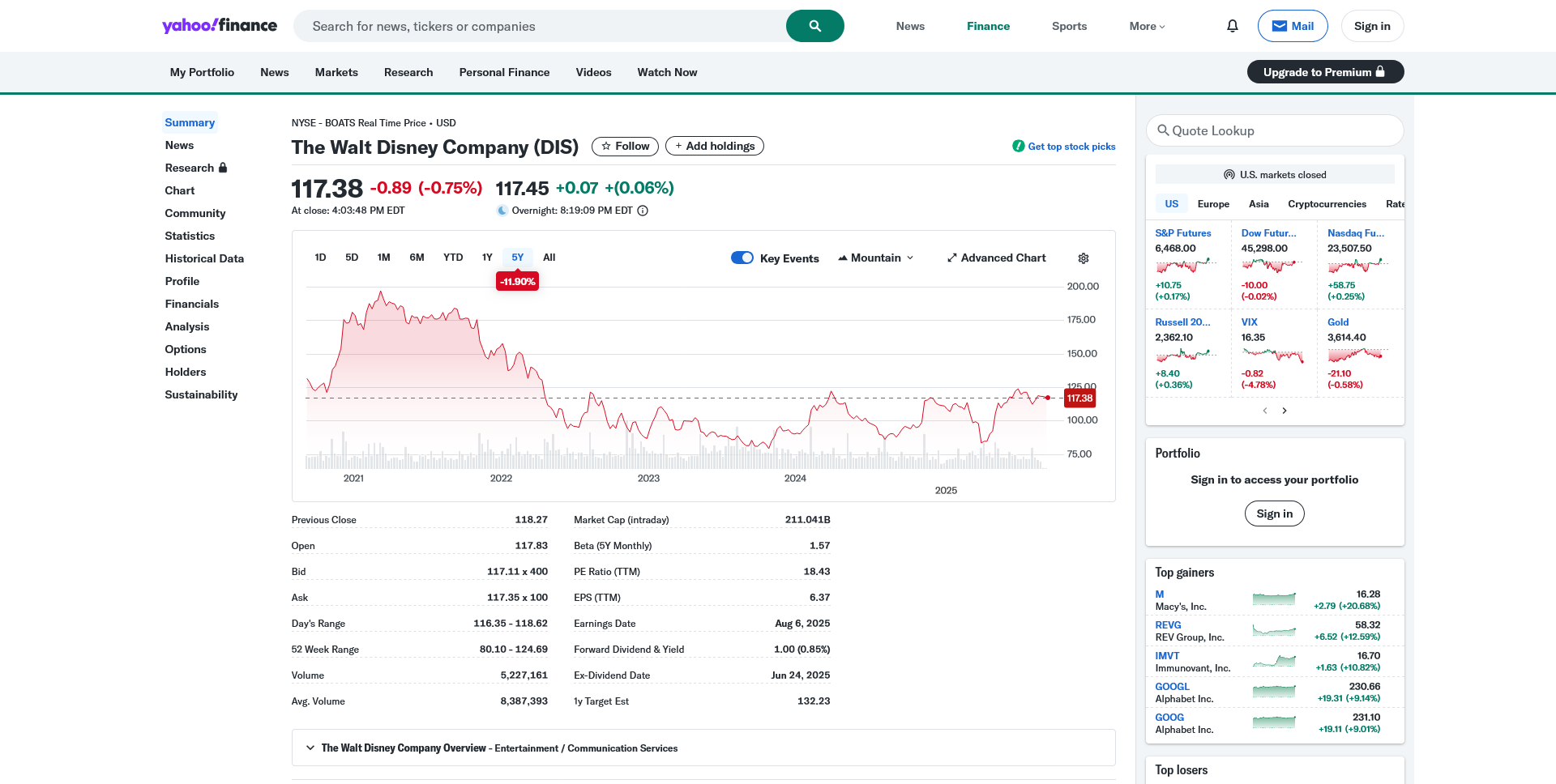Screen dimensions: 1556x784
Task: Select the 1D chart range
Action: click(320, 258)
